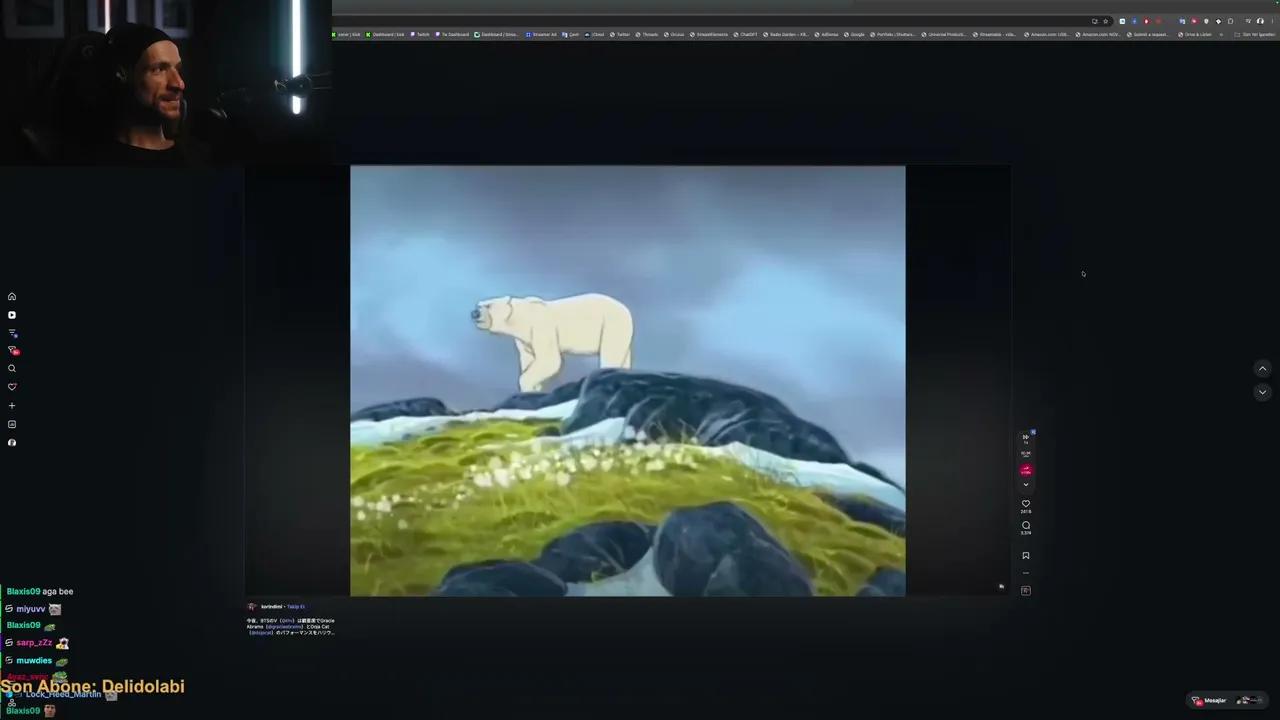Open the three-dot more options of the reel
The height and width of the screenshot is (720, 1280).
click(1025, 574)
